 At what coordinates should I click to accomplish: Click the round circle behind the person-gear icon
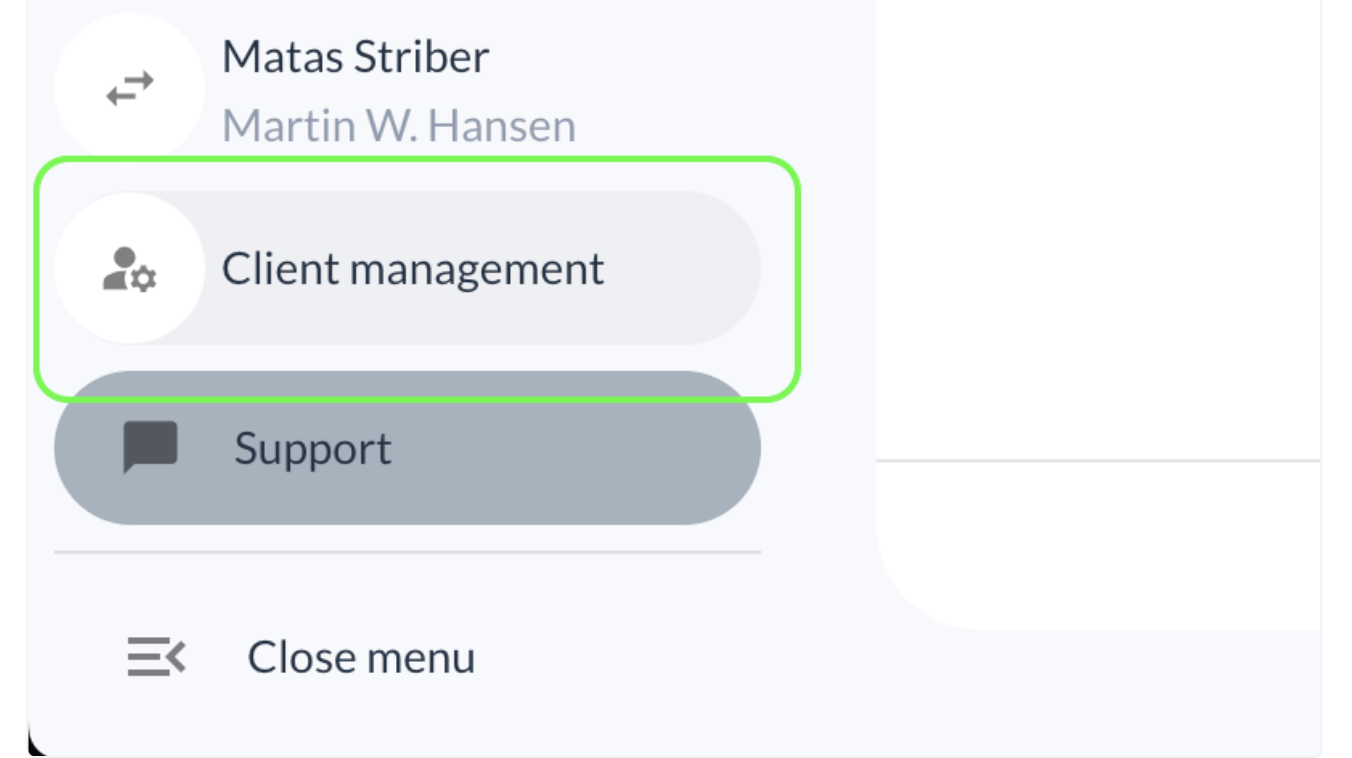(130, 268)
